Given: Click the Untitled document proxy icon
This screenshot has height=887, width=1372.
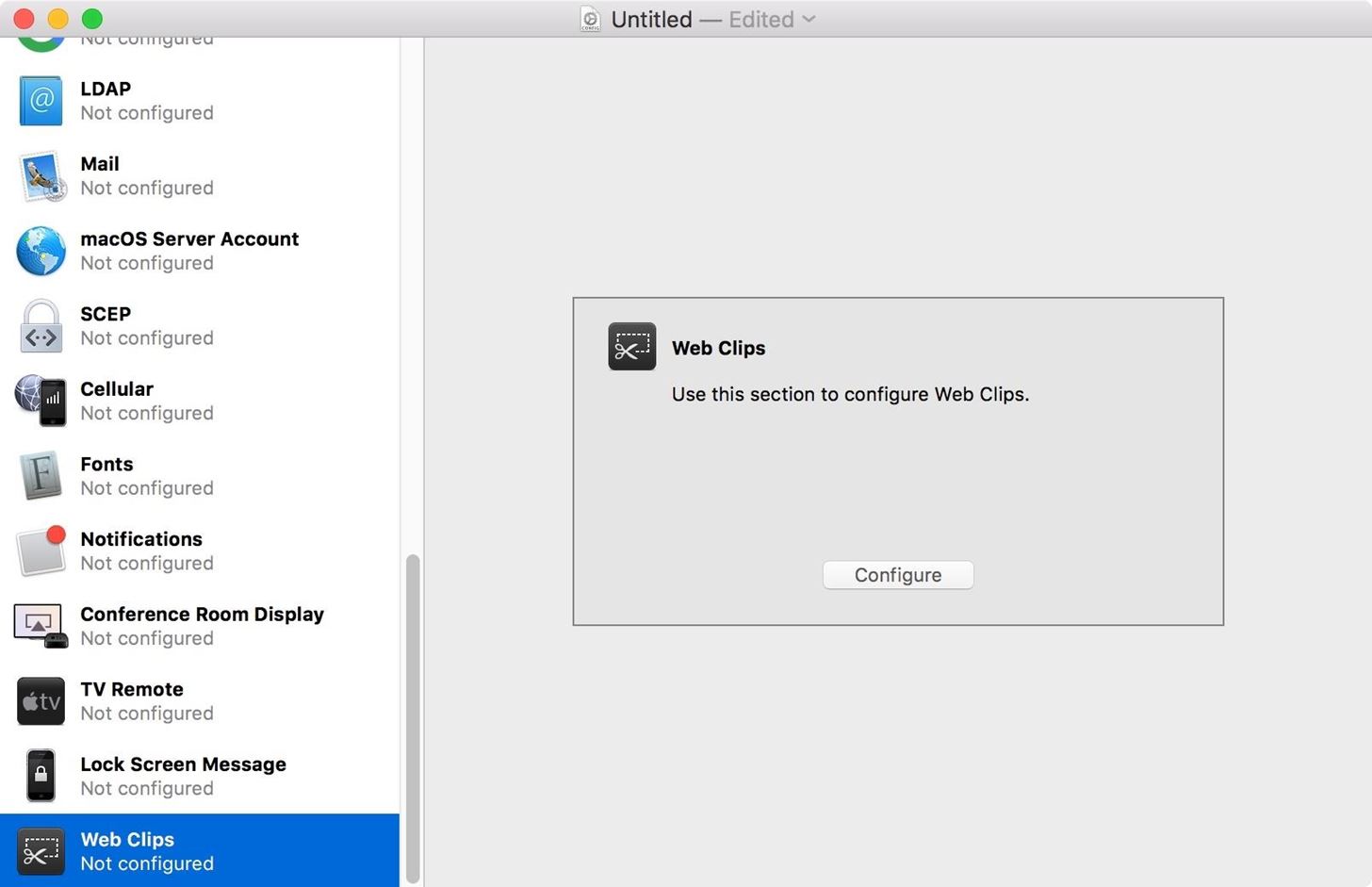Looking at the screenshot, I should [x=590, y=19].
